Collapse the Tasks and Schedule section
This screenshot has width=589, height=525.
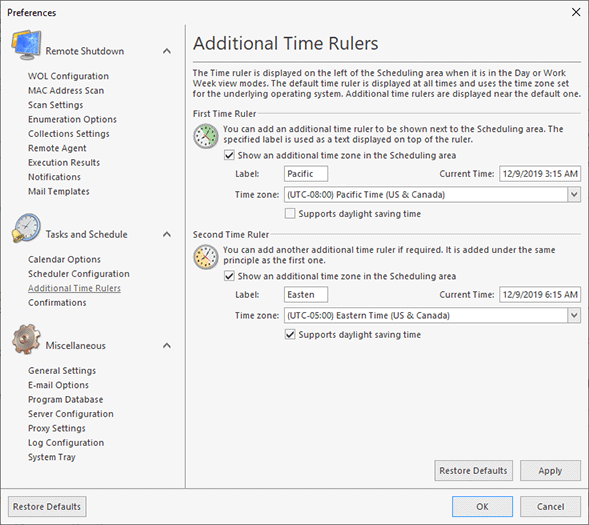[x=167, y=234]
